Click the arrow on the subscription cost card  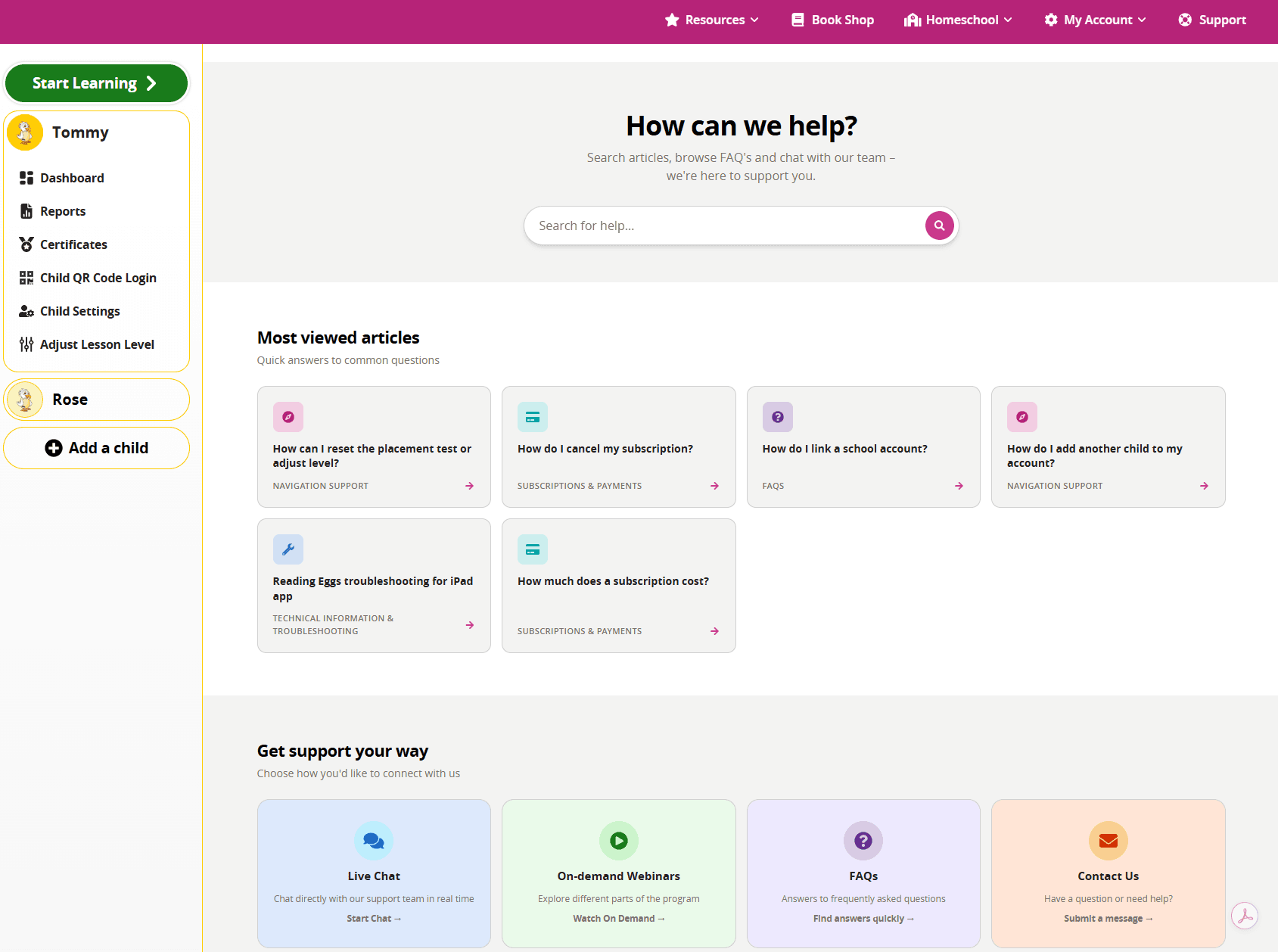pyautogui.click(x=715, y=631)
